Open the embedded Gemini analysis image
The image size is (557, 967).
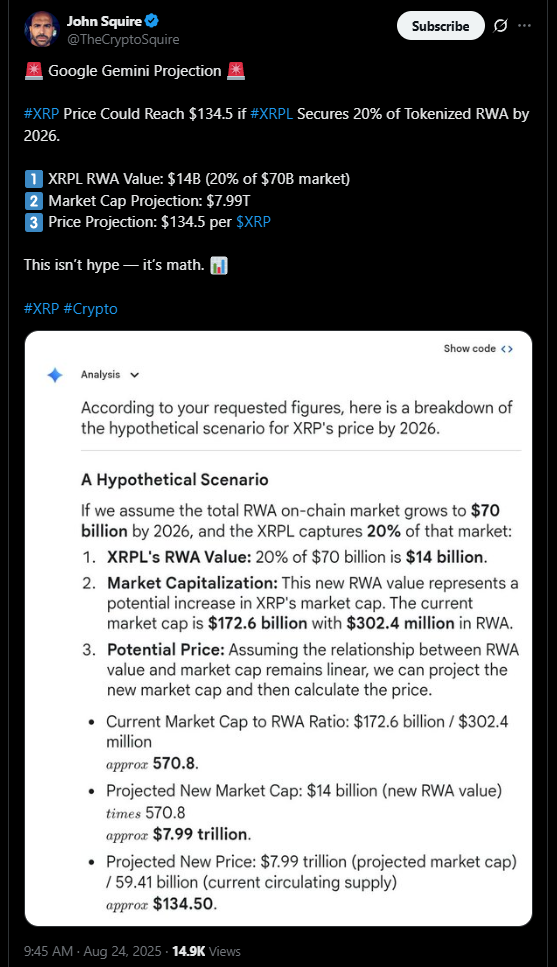tap(278, 628)
